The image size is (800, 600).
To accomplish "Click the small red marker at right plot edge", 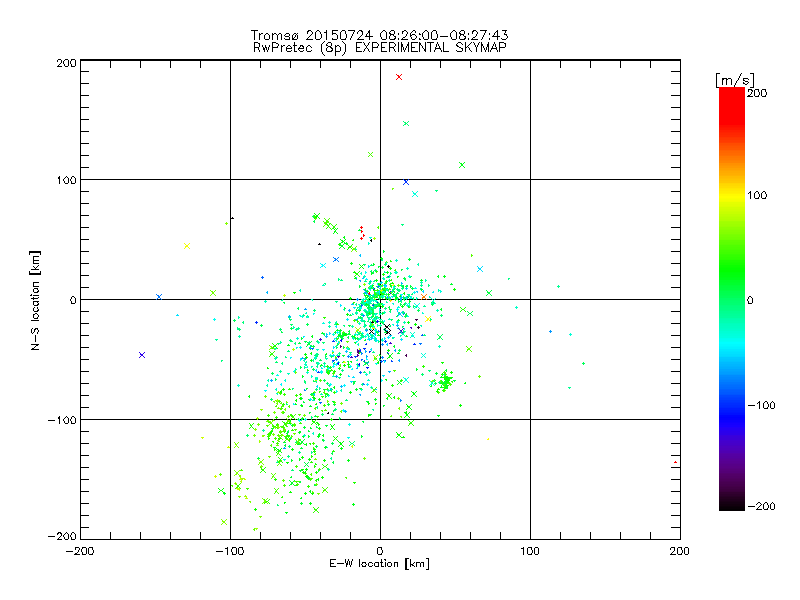I will pos(676,462).
